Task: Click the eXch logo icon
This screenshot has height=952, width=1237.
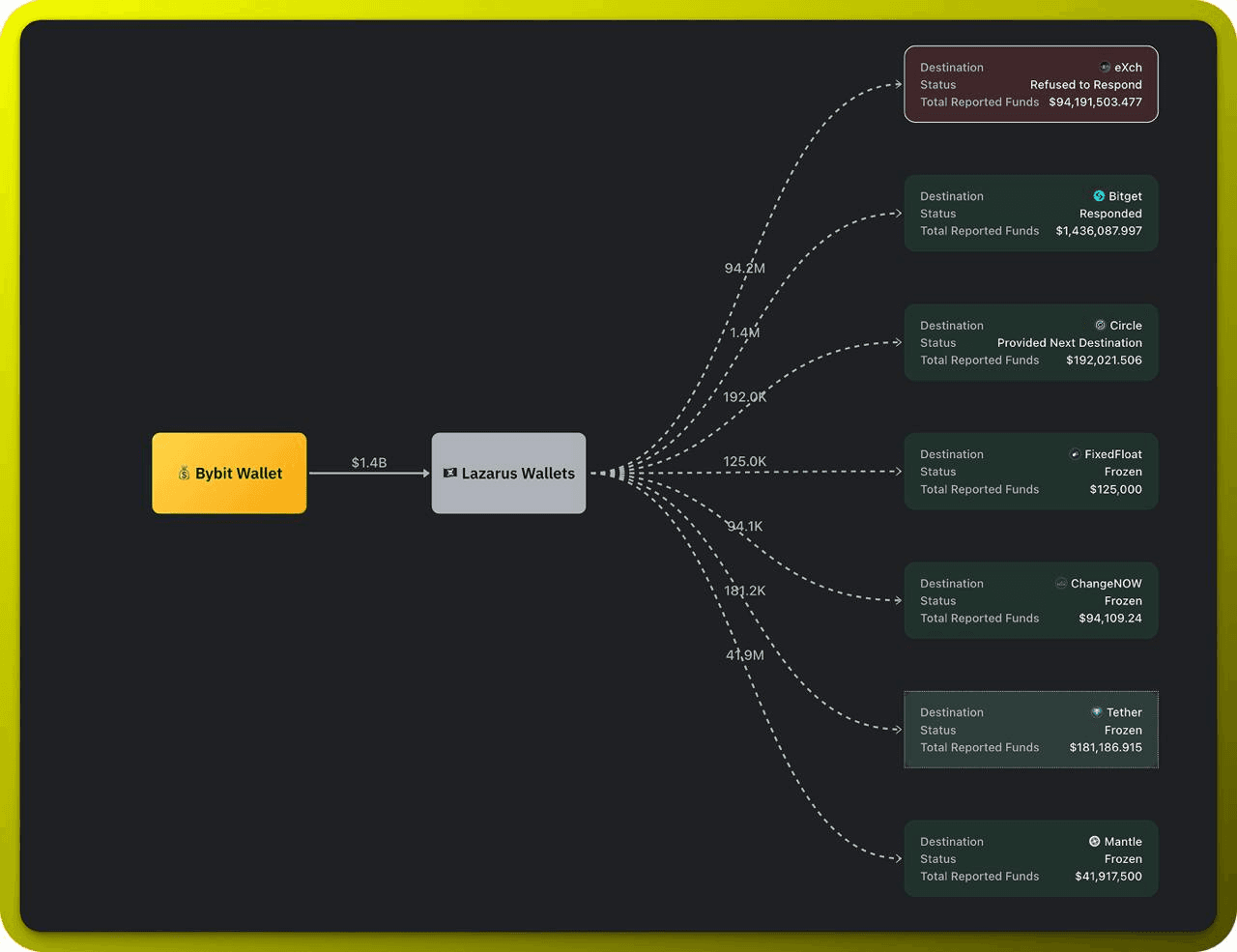Action: click(1105, 68)
